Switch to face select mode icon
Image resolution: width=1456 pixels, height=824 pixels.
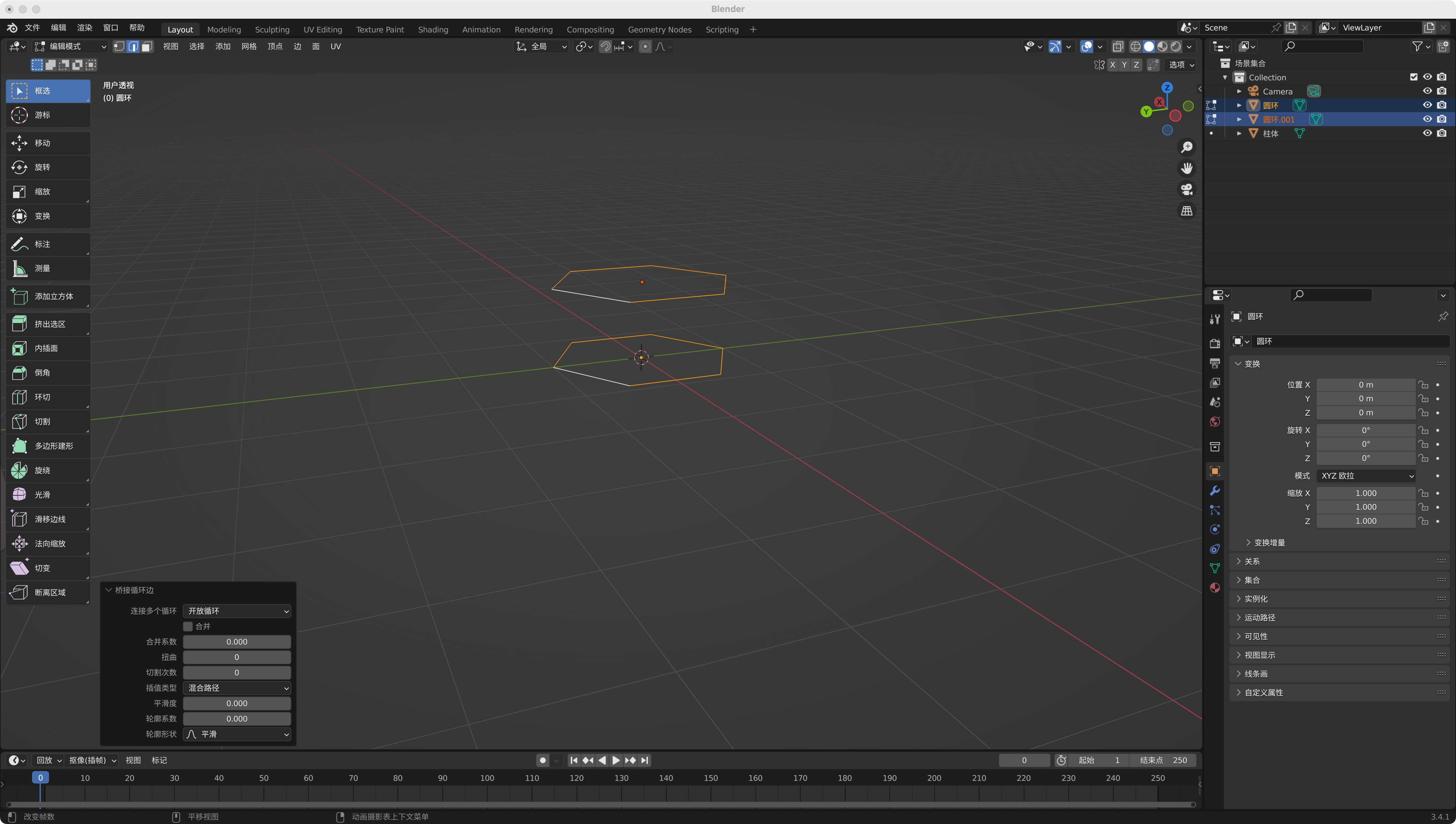coord(147,47)
